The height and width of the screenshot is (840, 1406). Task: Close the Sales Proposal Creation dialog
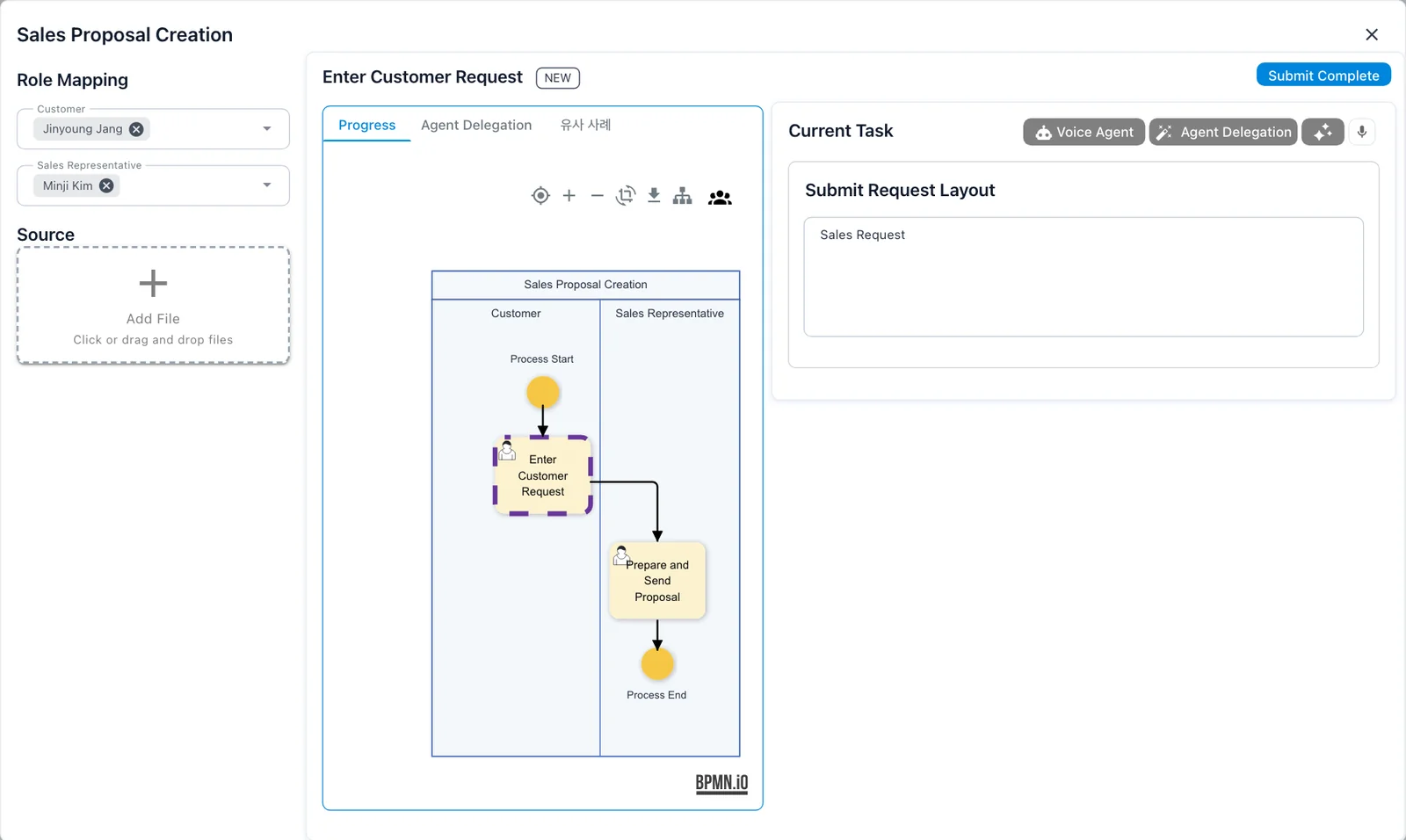tap(1372, 34)
